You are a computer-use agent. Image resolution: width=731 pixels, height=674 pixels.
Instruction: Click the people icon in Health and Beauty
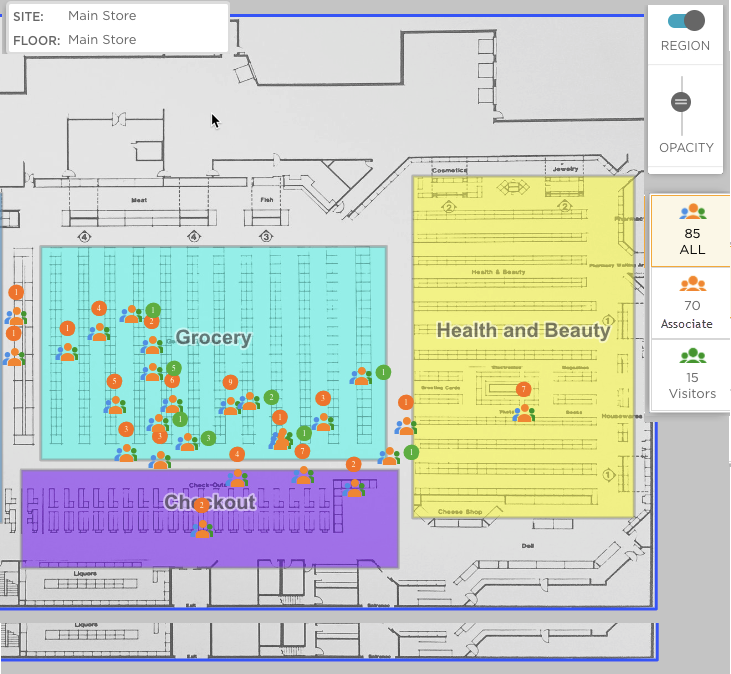pos(523,412)
